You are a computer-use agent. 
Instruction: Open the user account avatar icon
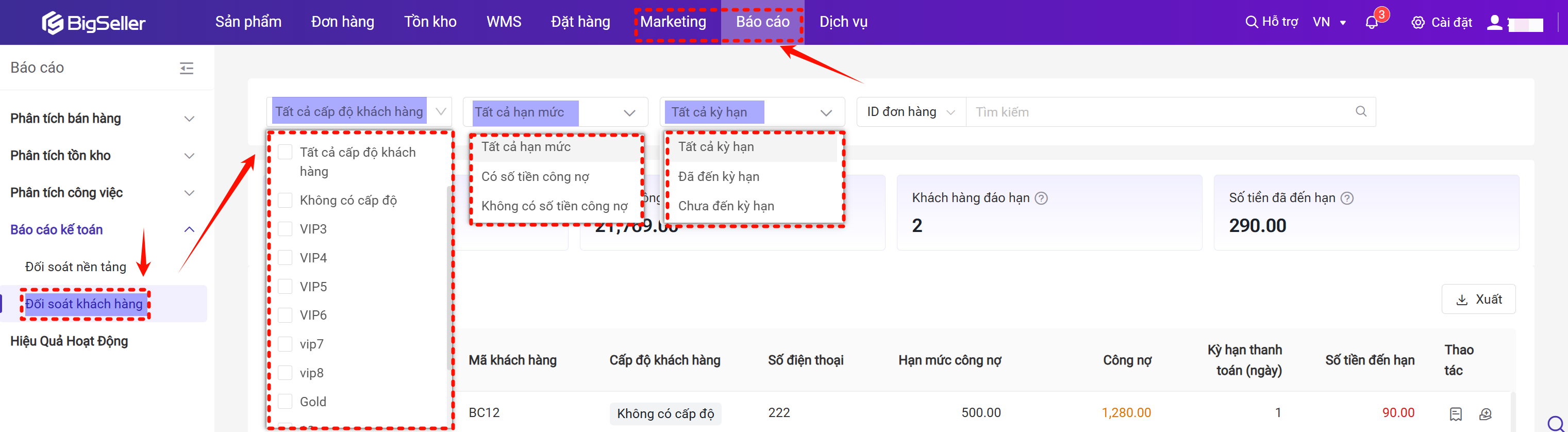1494,23
